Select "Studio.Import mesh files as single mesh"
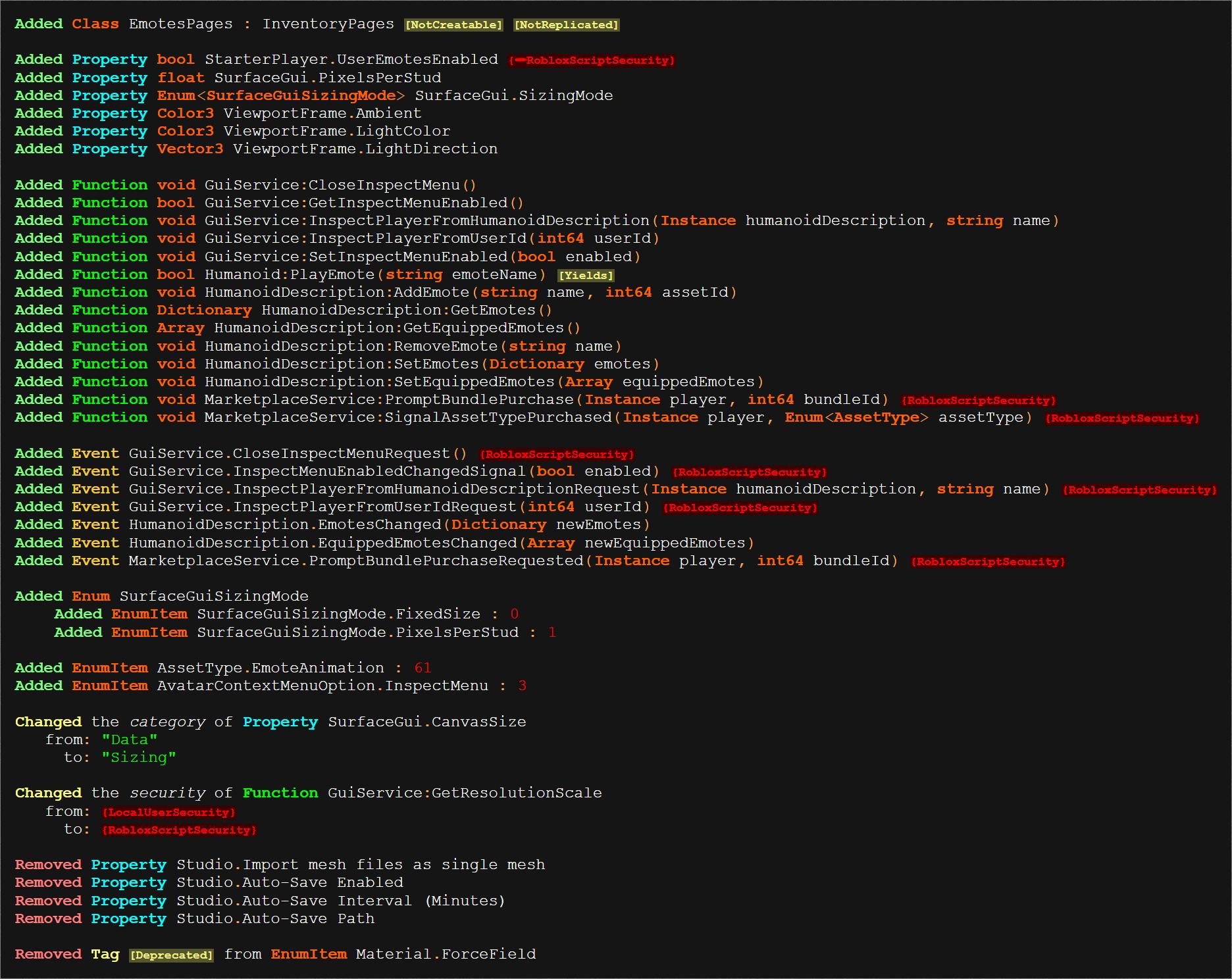This screenshot has width=1232, height=979. tap(361, 865)
